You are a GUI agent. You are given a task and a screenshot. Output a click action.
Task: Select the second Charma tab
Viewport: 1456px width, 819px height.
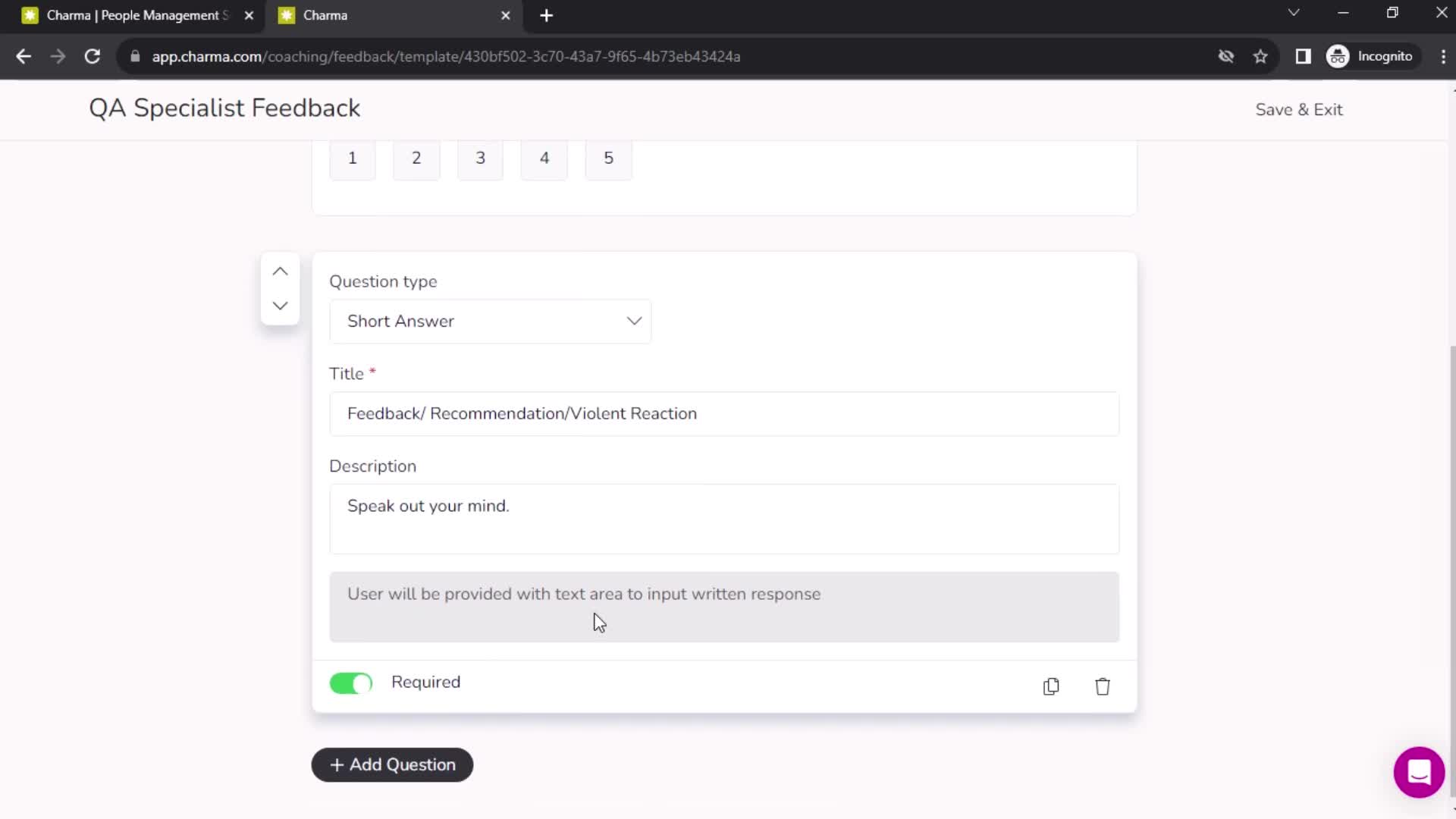tap(394, 15)
